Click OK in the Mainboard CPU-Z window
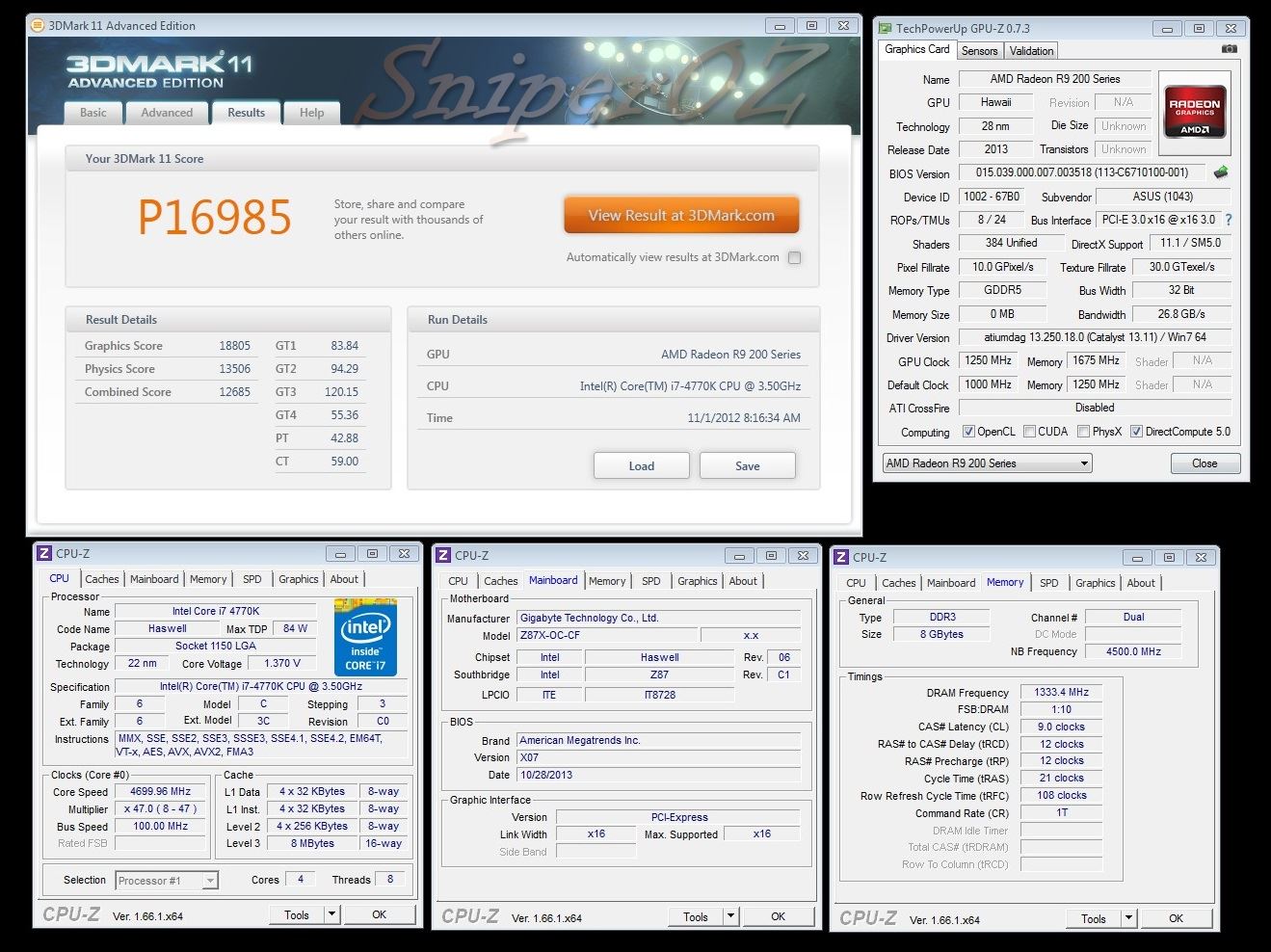1271x952 pixels. pyautogui.click(x=778, y=916)
